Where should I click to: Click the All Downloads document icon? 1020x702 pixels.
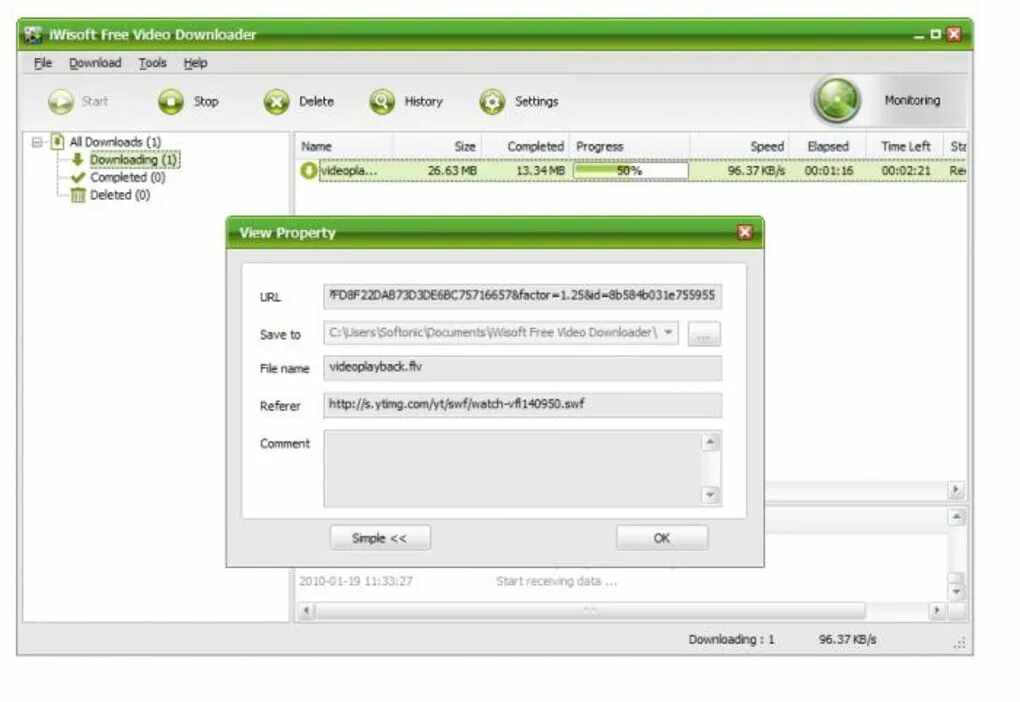pyautogui.click(x=58, y=141)
